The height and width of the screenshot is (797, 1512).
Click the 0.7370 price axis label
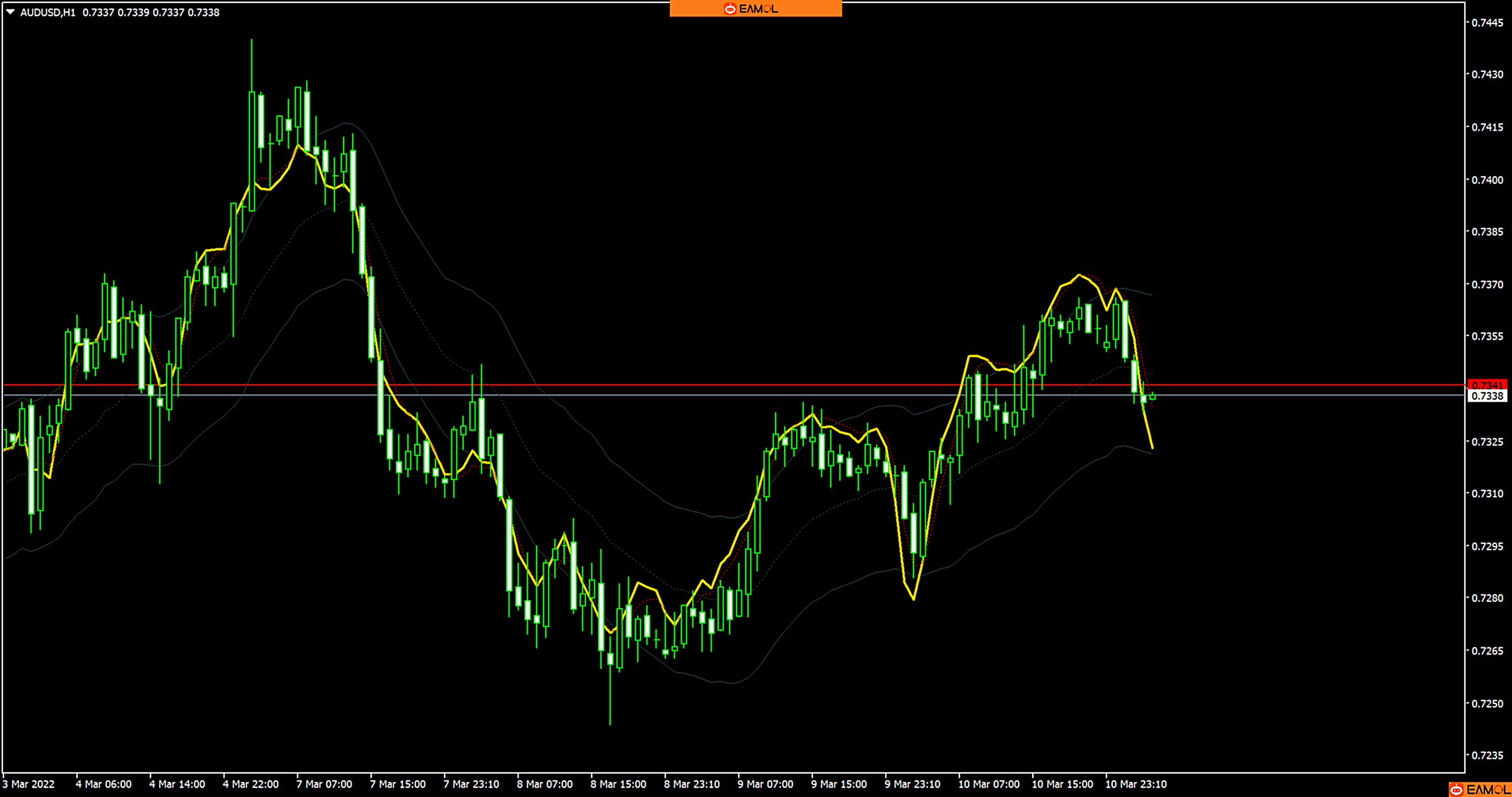(x=1487, y=285)
